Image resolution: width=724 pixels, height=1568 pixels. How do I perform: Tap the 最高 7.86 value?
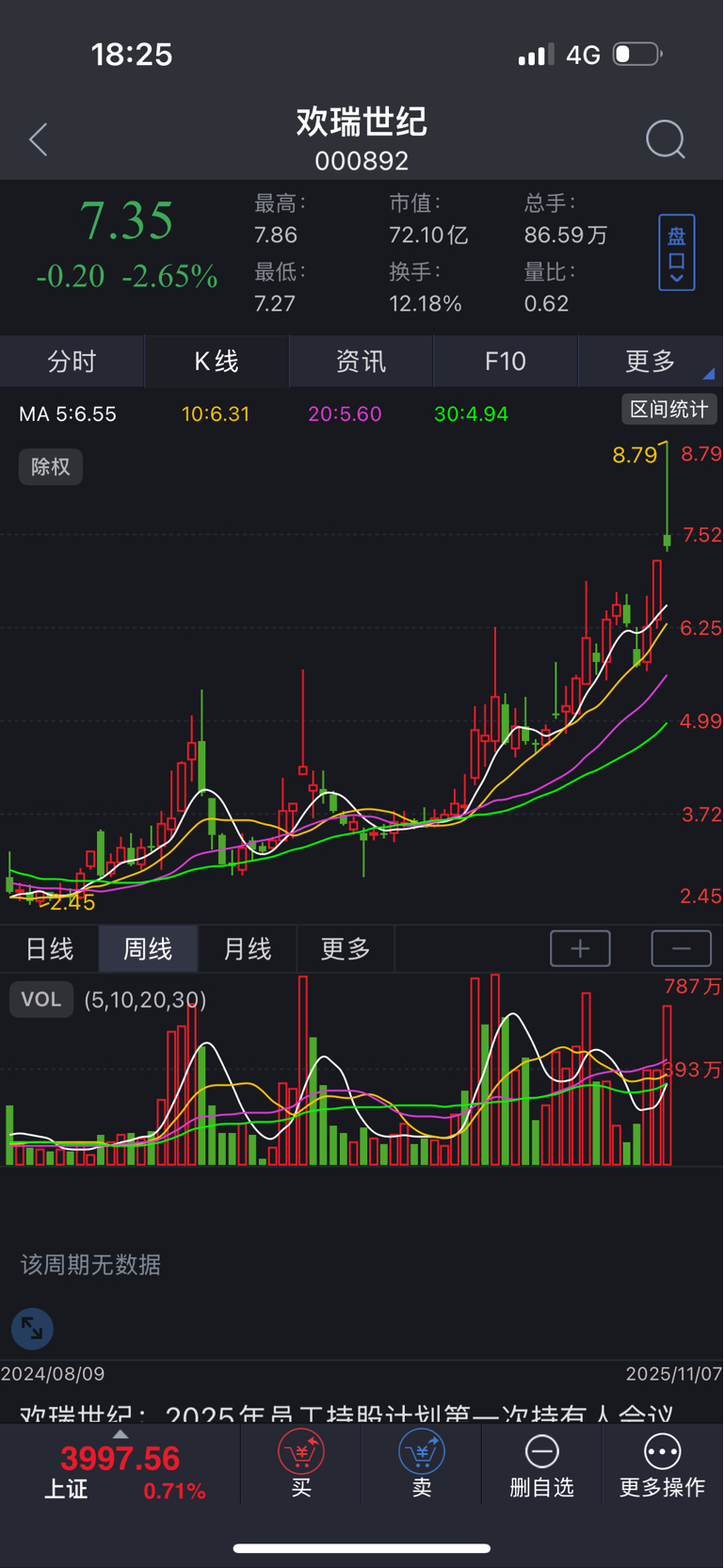point(276,234)
